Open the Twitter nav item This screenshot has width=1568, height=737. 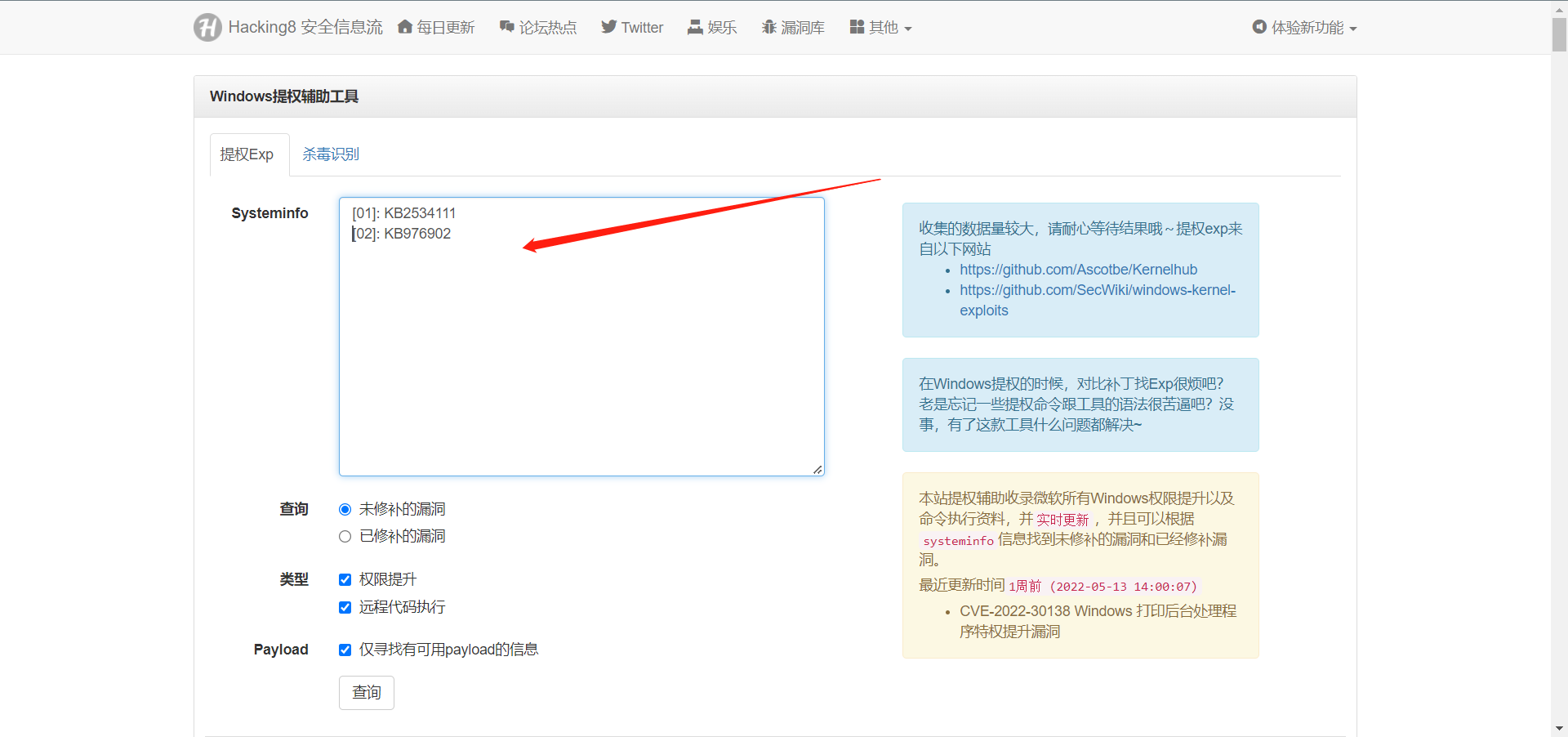tap(632, 28)
